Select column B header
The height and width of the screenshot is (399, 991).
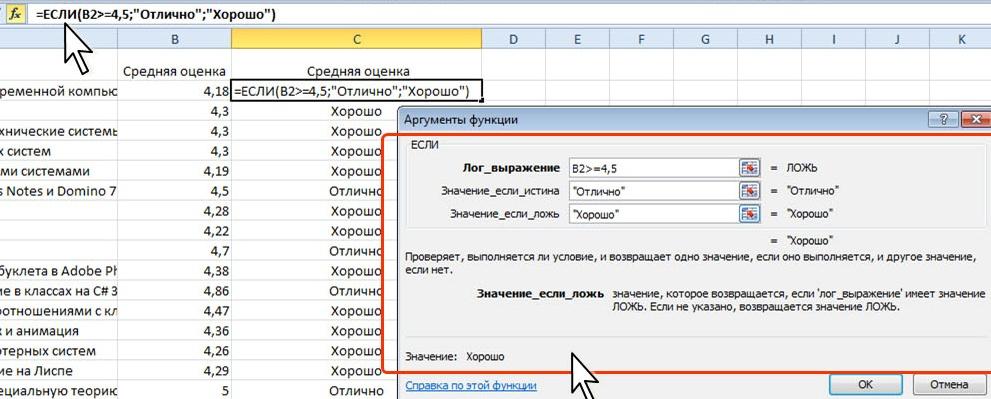tap(174, 39)
